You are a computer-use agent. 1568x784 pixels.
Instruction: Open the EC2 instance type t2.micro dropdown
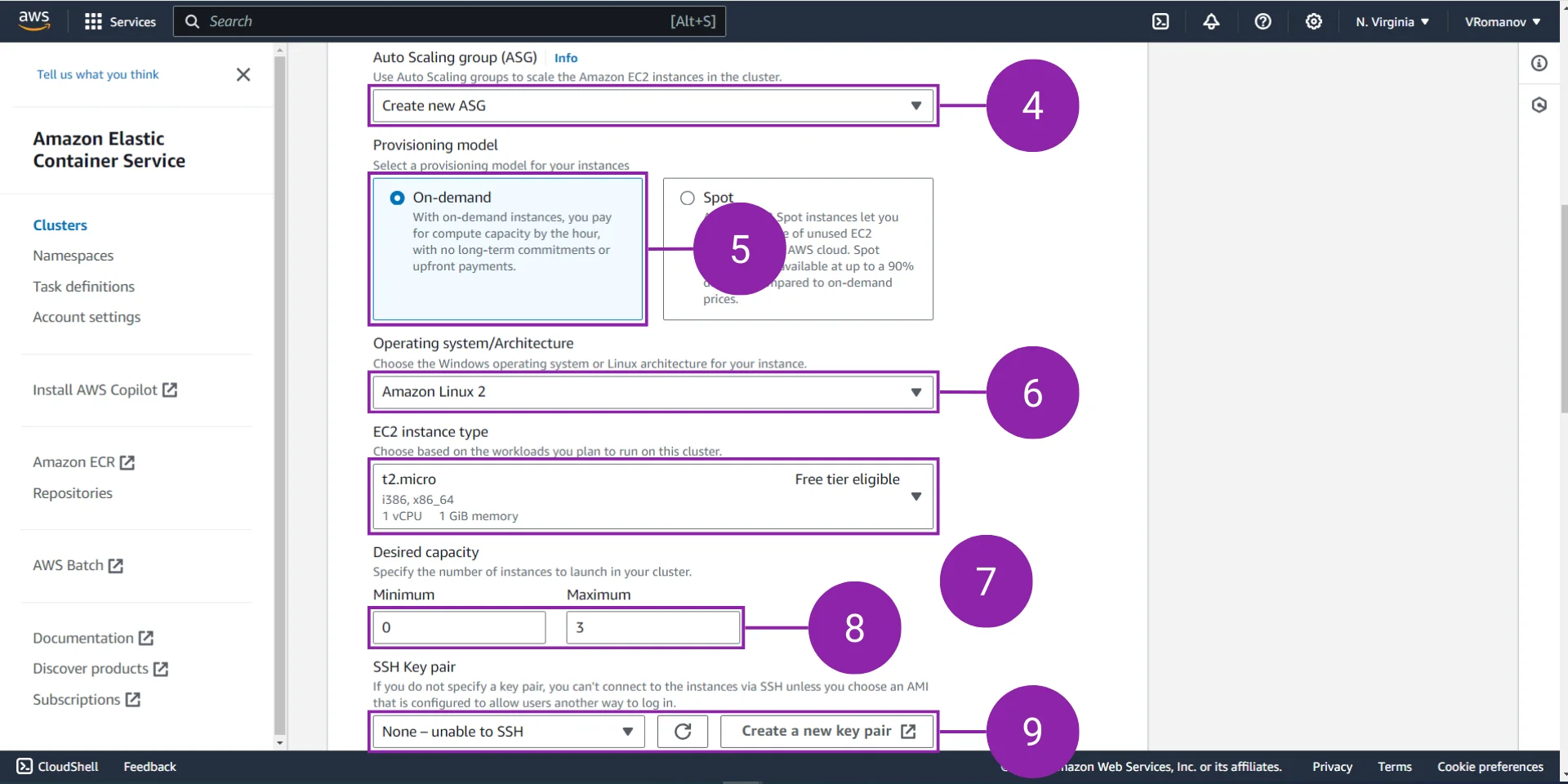tap(653, 497)
